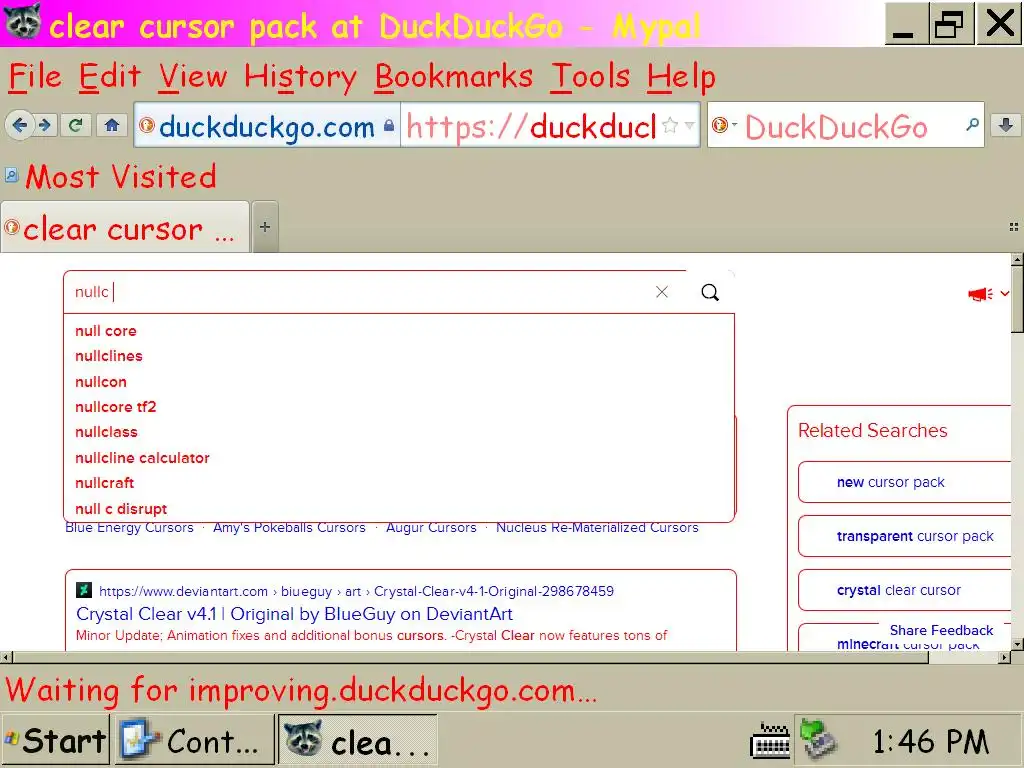This screenshot has height=768, width=1024.
Task: Switch to the 'Cont...' taskbar window
Action: point(195,740)
